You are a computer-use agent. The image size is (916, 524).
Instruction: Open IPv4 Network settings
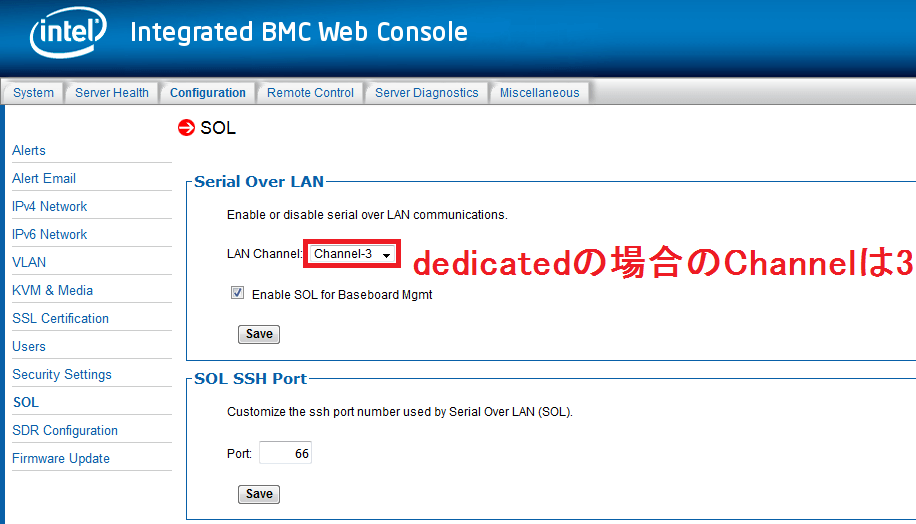tap(50, 207)
